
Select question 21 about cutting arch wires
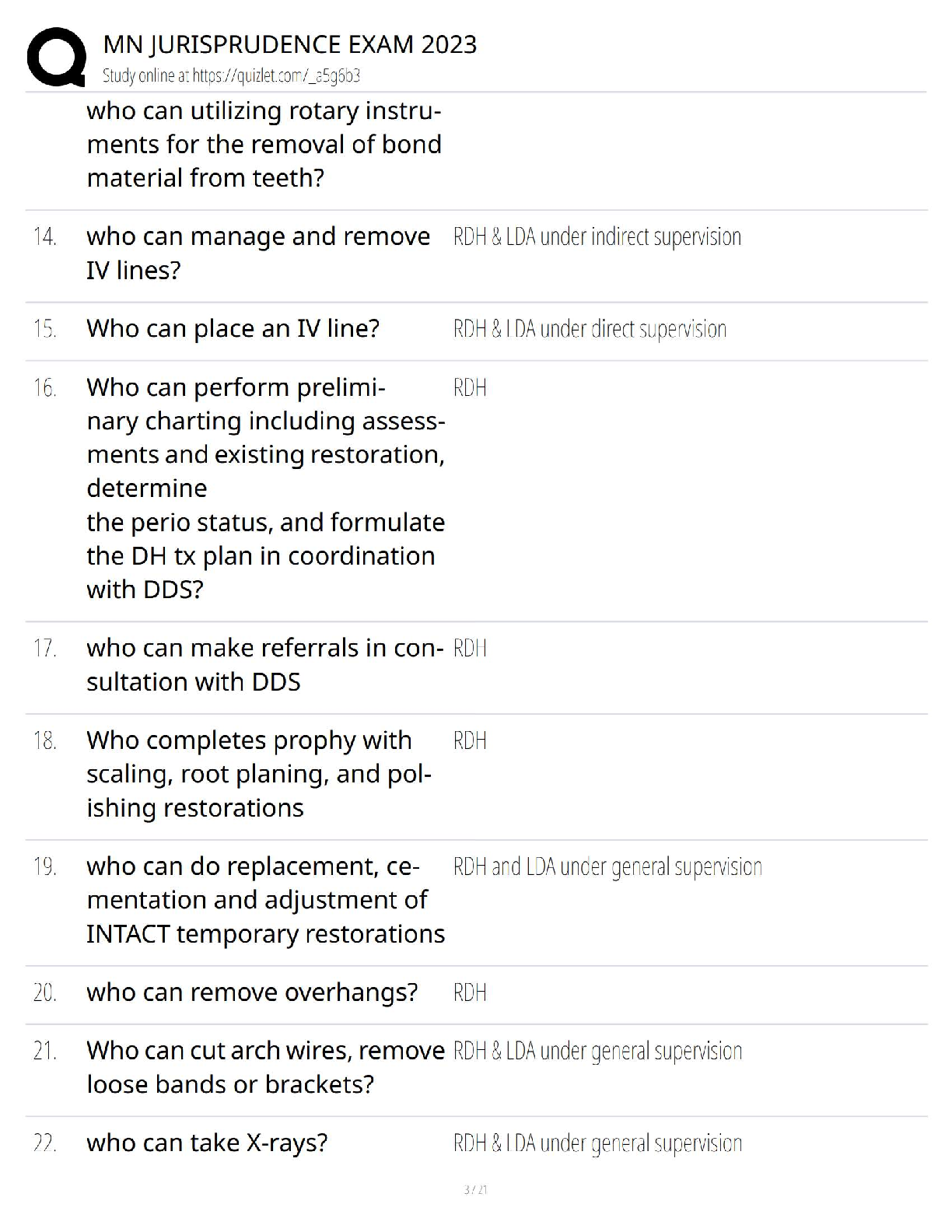tap(264, 1066)
